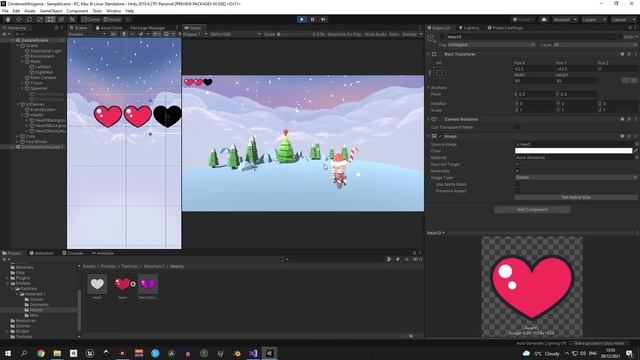Switch to the Animator tab
The width and height of the screenshot is (640, 360).
tap(103, 253)
